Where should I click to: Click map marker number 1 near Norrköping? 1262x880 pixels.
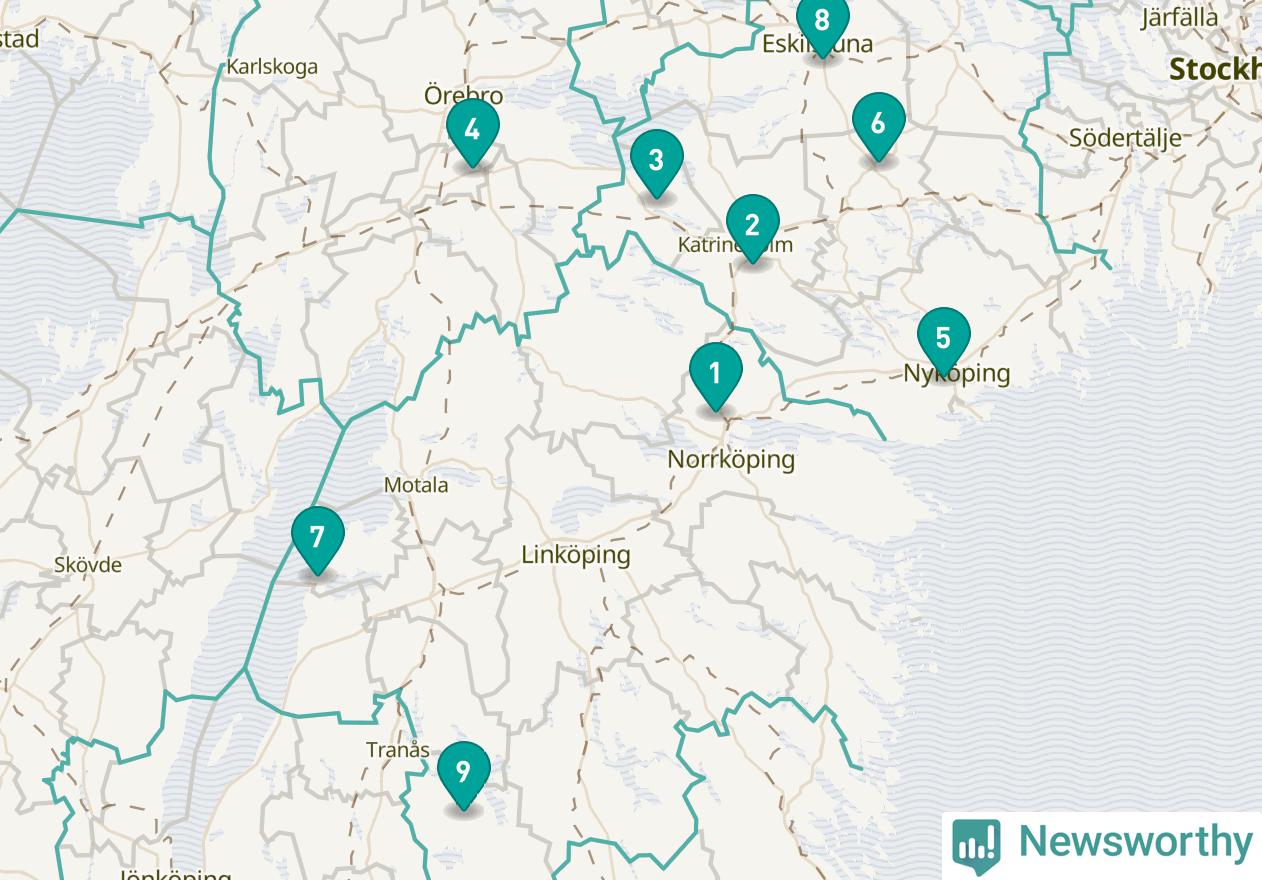(x=716, y=376)
